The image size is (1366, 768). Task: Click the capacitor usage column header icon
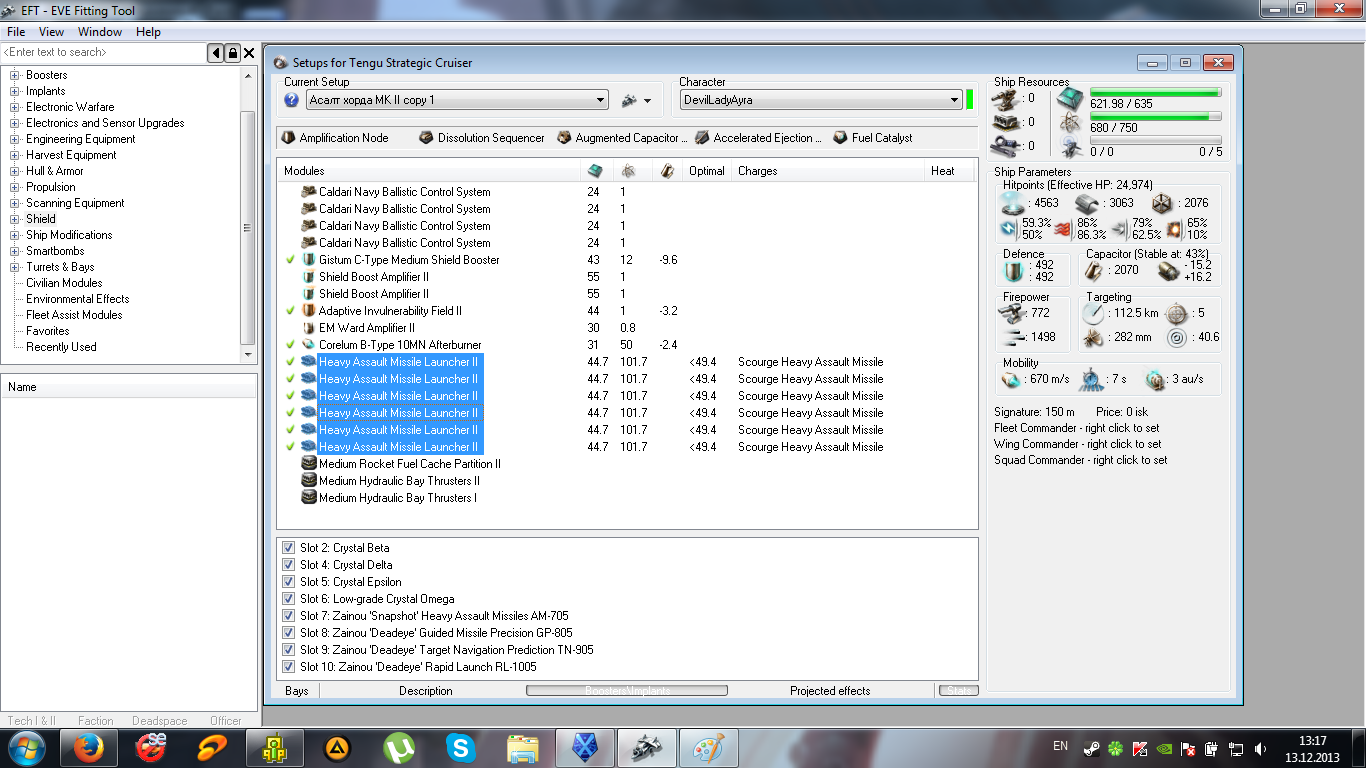667,171
